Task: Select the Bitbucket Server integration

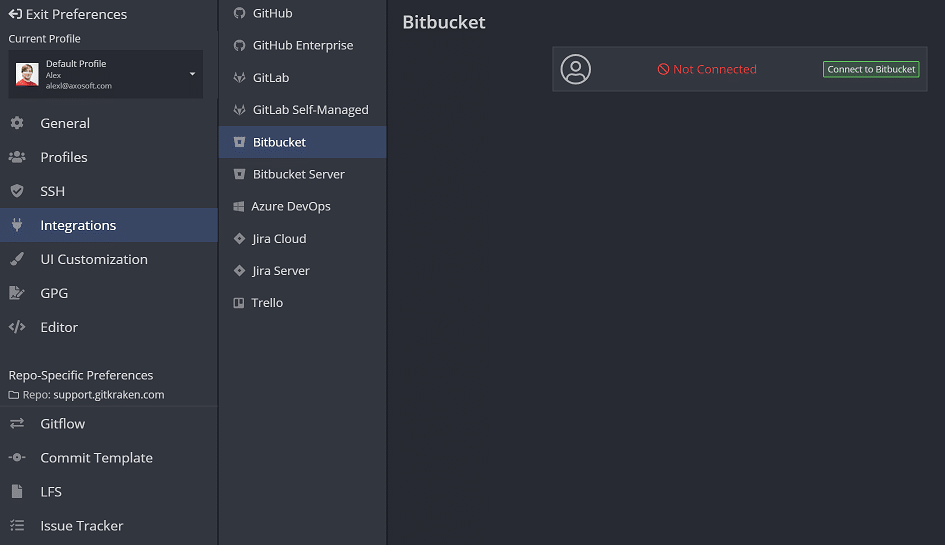Action: coord(303,174)
